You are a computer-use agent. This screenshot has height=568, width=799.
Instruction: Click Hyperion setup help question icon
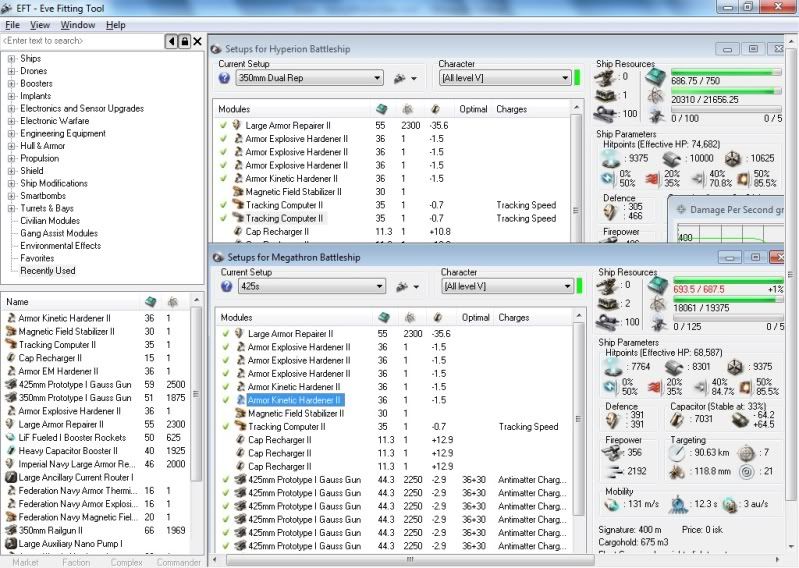pyautogui.click(x=224, y=78)
